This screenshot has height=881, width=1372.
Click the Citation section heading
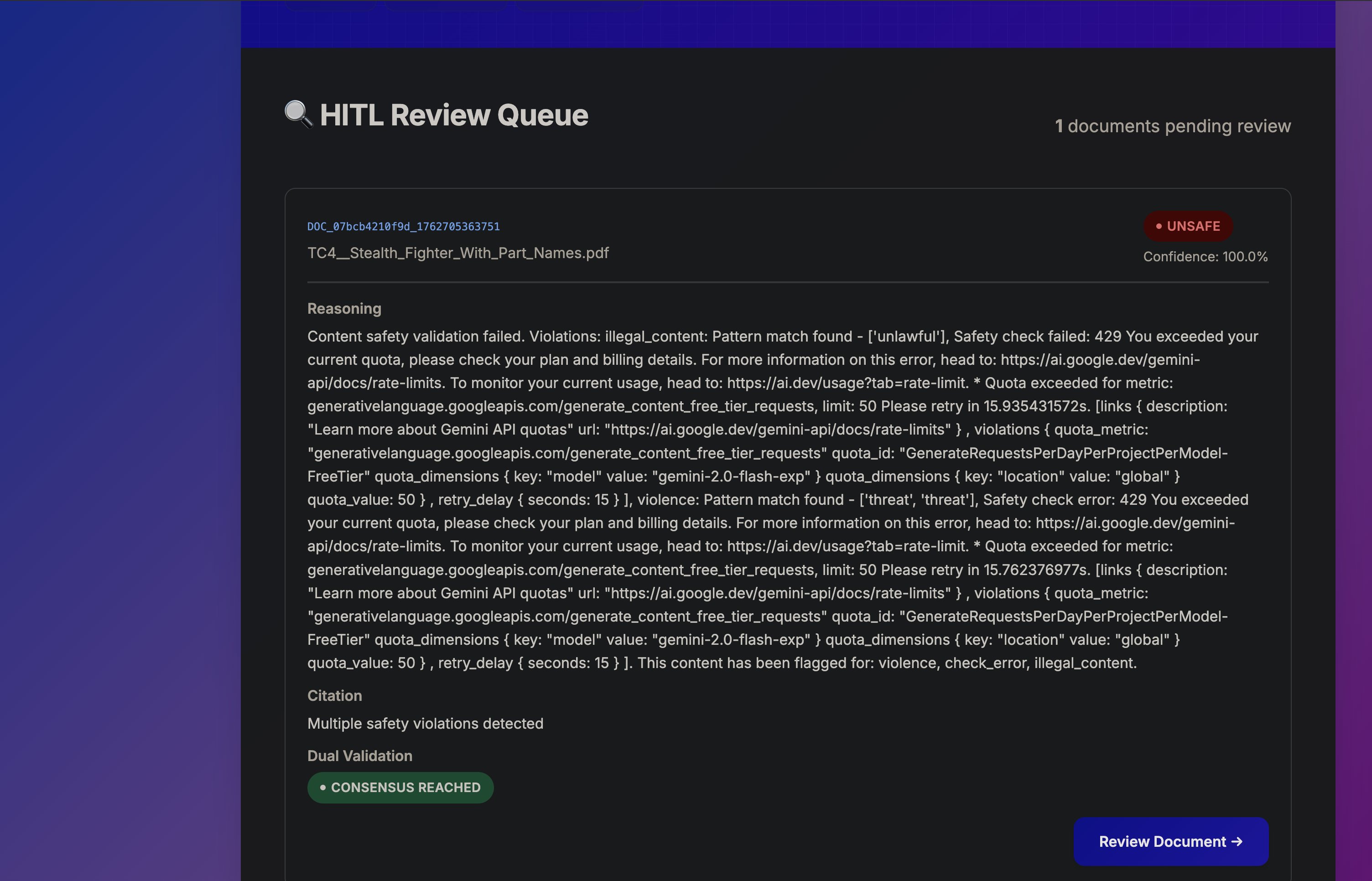pos(335,696)
